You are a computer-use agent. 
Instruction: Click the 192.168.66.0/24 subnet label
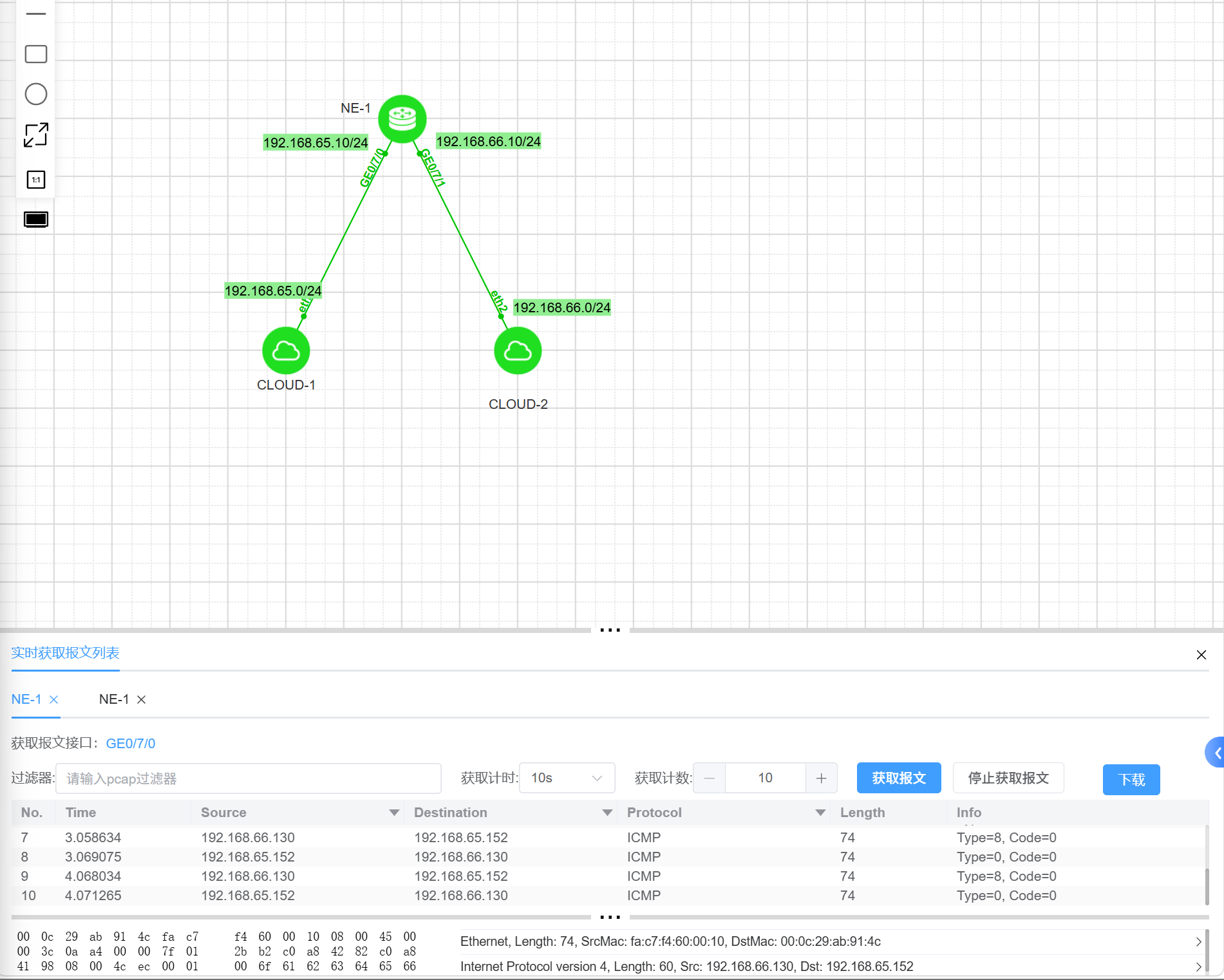(562, 307)
